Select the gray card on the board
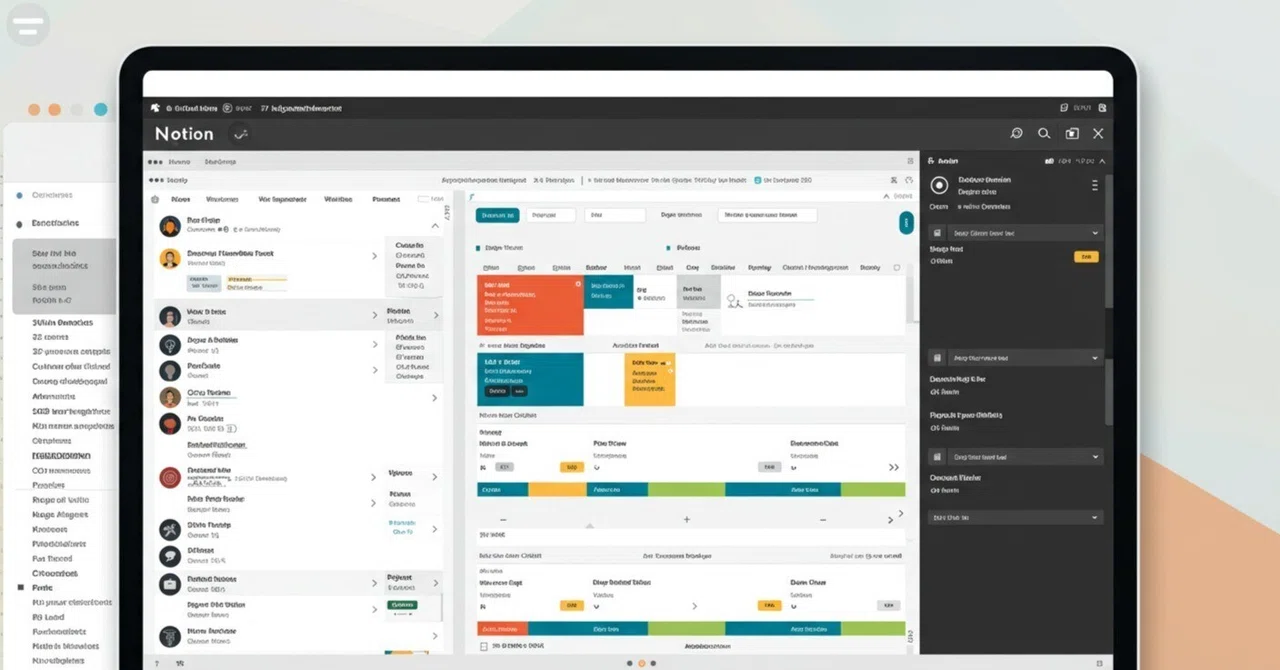The width and height of the screenshot is (1280, 670). click(700, 294)
